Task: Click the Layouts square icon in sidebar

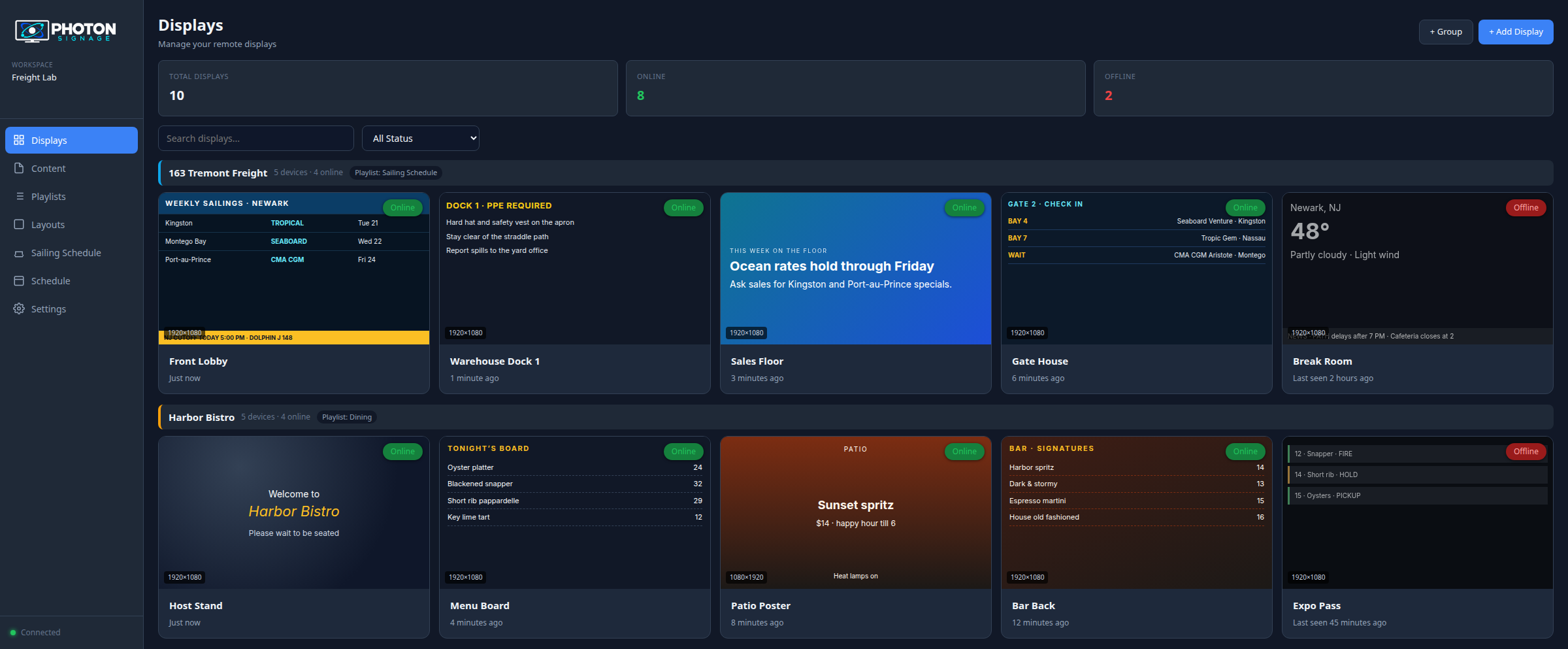Action: coord(19,224)
